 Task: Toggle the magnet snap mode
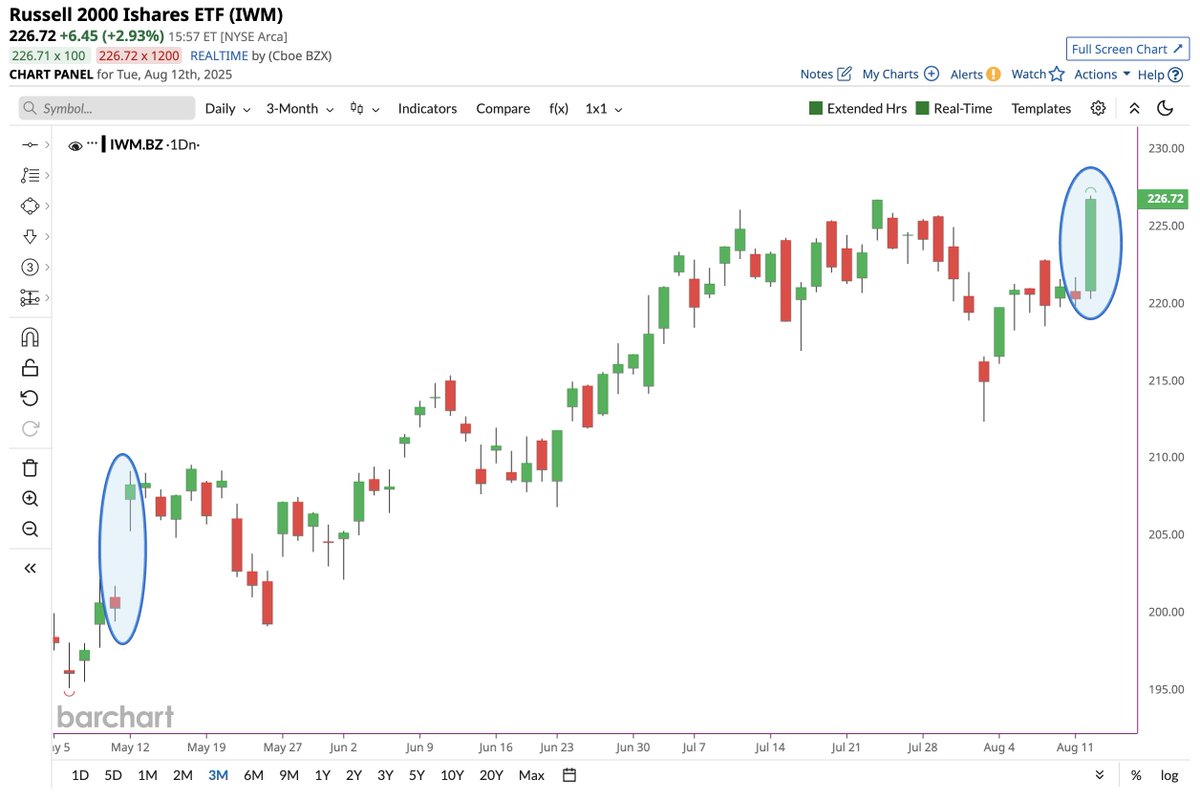click(x=29, y=337)
